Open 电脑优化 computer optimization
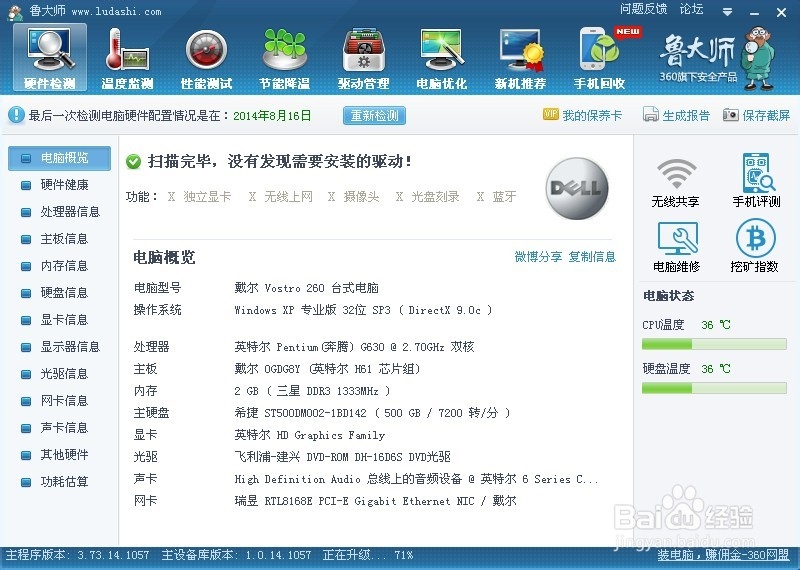Image resolution: width=800 pixels, height=570 pixels. 442,58
